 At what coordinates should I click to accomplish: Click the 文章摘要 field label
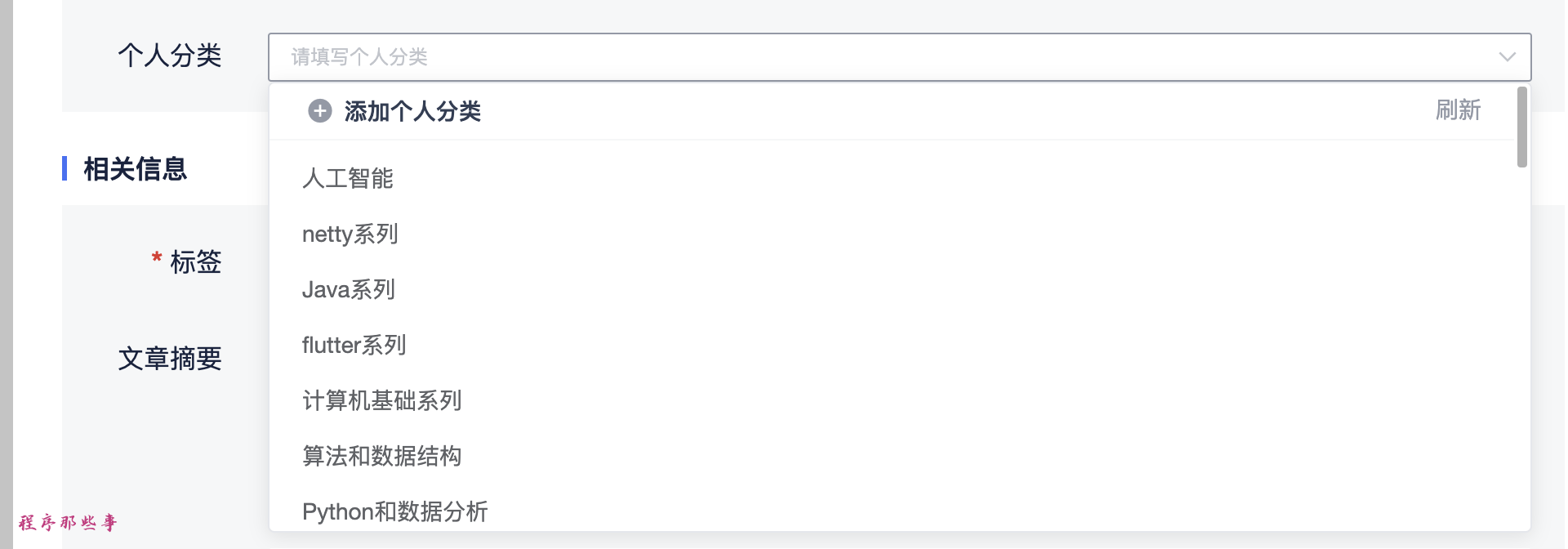point(170,359)
